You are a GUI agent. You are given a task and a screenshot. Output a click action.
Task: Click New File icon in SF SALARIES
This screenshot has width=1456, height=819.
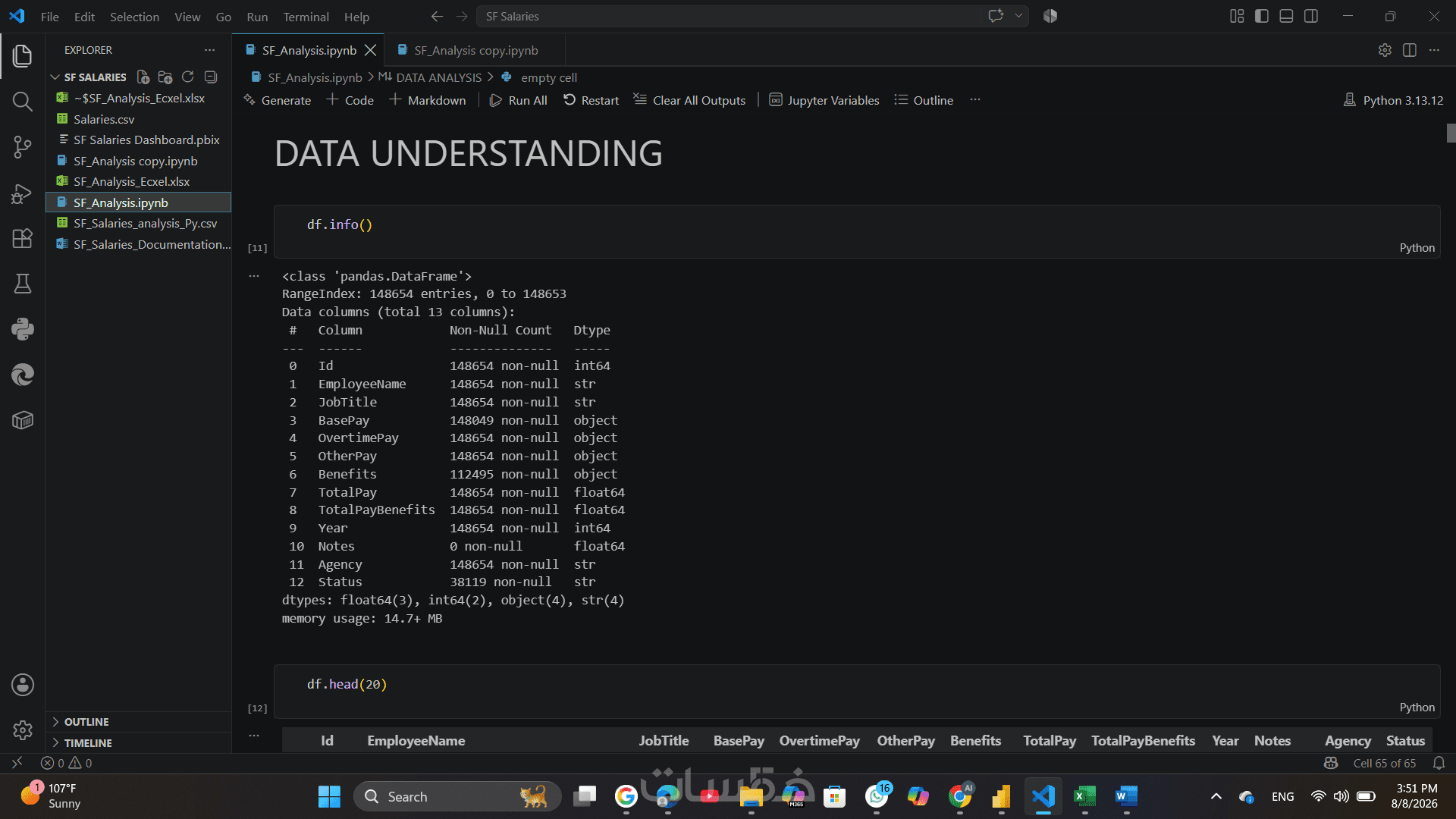tap(143, 77)
